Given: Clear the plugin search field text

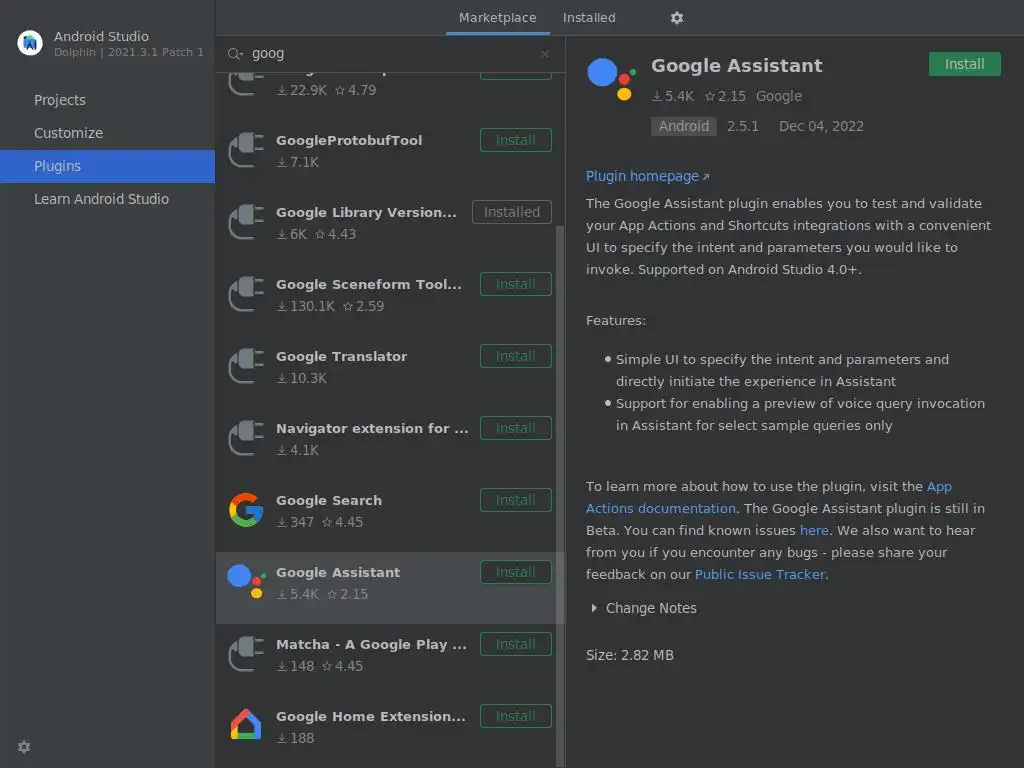Looking at the screenshot, I should pos(544,54).
